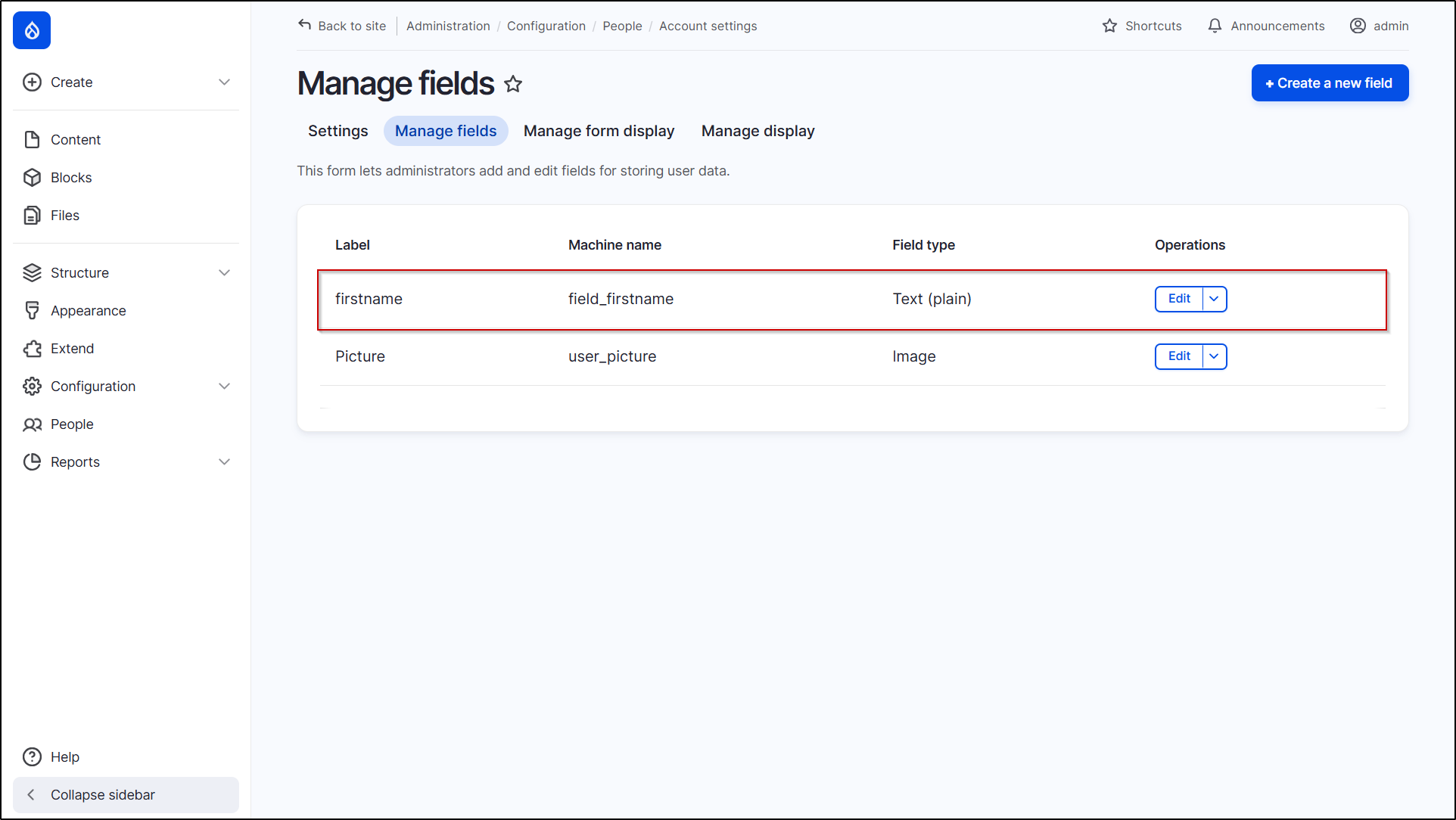Open the Help page
This screenshot has width=1456, height=820.
click(64, 757)
